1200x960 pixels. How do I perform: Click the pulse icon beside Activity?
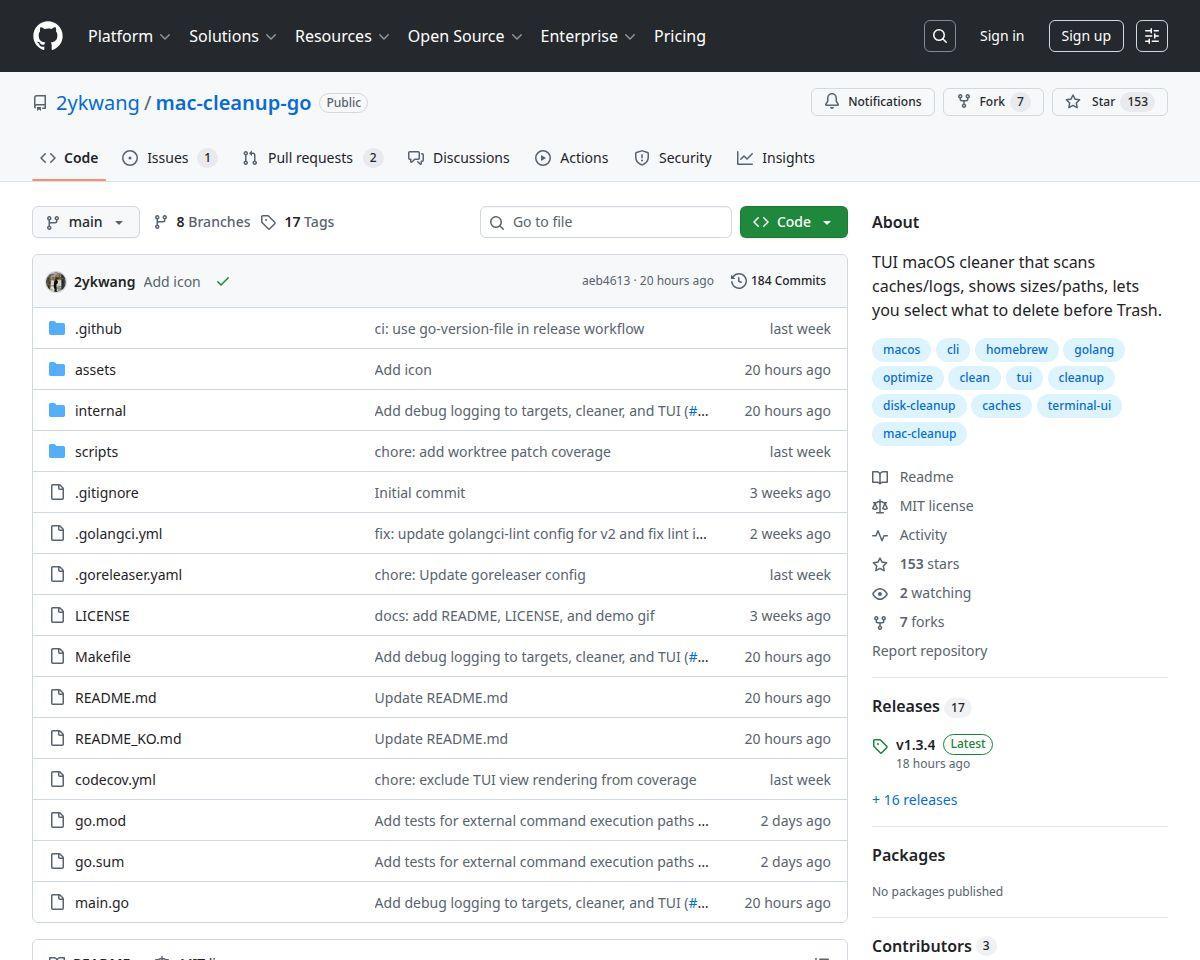coord(880,535)
